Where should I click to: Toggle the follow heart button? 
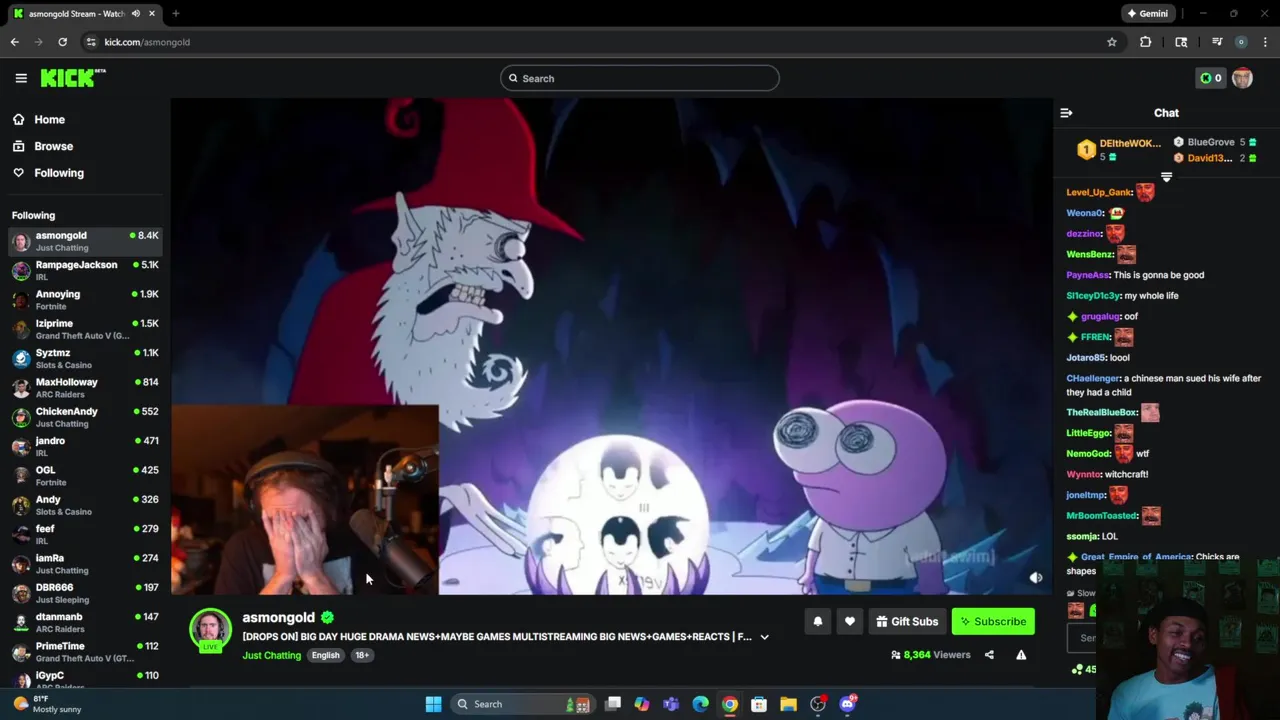[849, 622]
